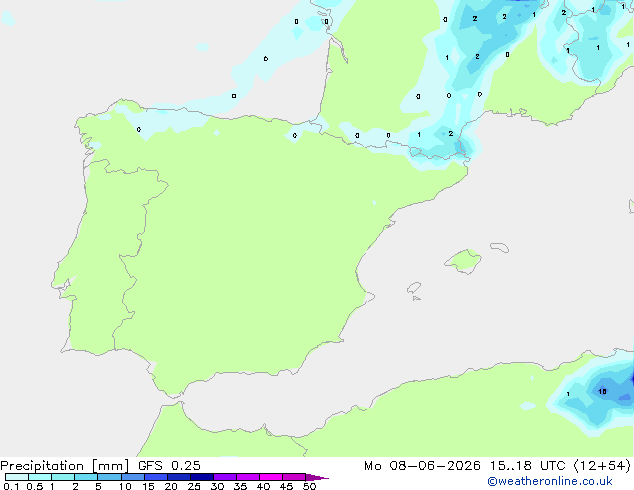Pick the 10–15 mm legend swatch
The image size is (634, 490).
133,477
